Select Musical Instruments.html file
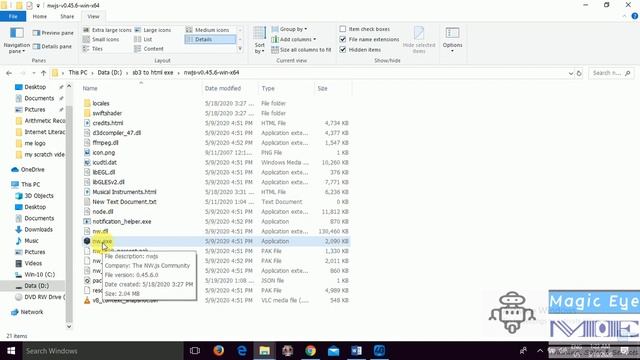This screenshot has width=640, height=360. 124,192
